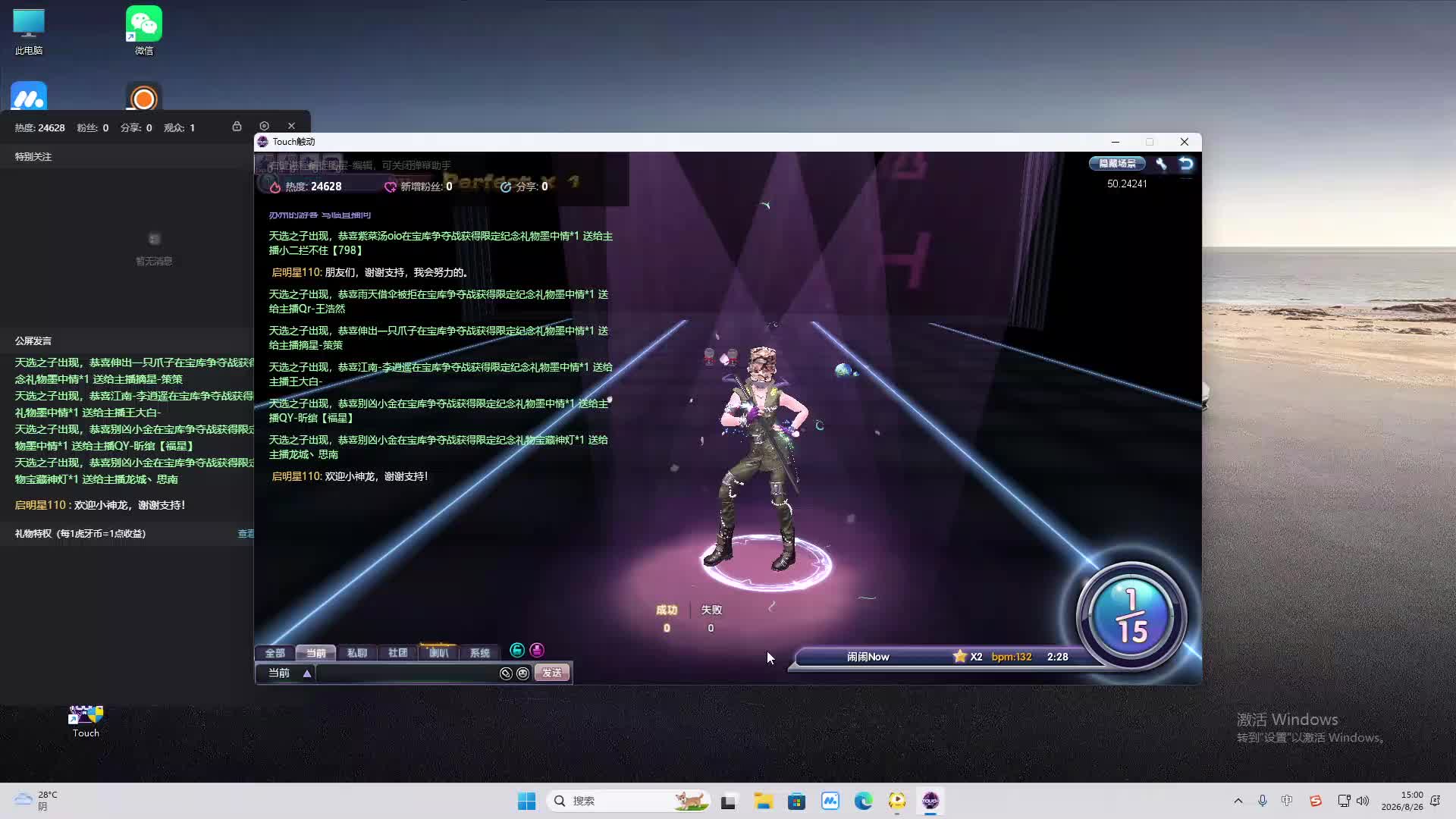Open the emoji smiley picker

(x=522, y=673)
